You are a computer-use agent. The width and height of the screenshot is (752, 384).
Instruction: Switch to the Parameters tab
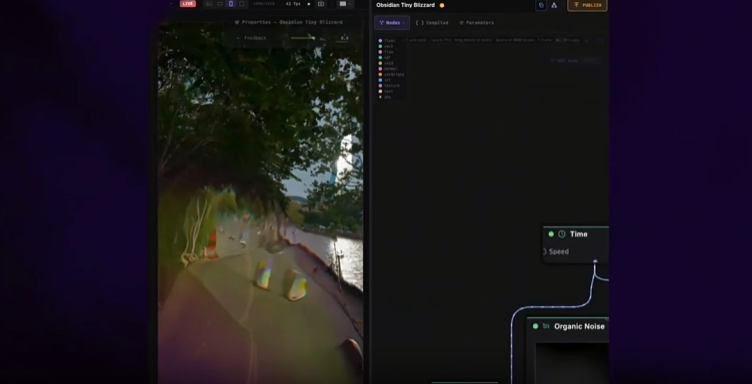point(476,23)
